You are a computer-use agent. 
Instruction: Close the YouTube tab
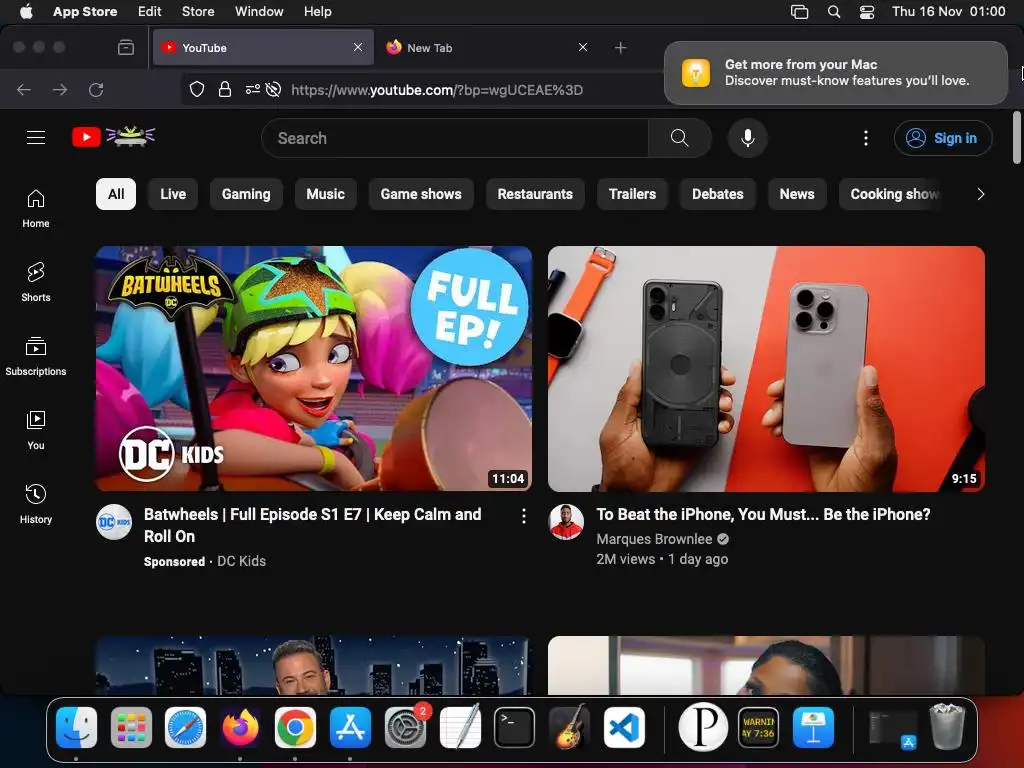(x=358, y=47)
